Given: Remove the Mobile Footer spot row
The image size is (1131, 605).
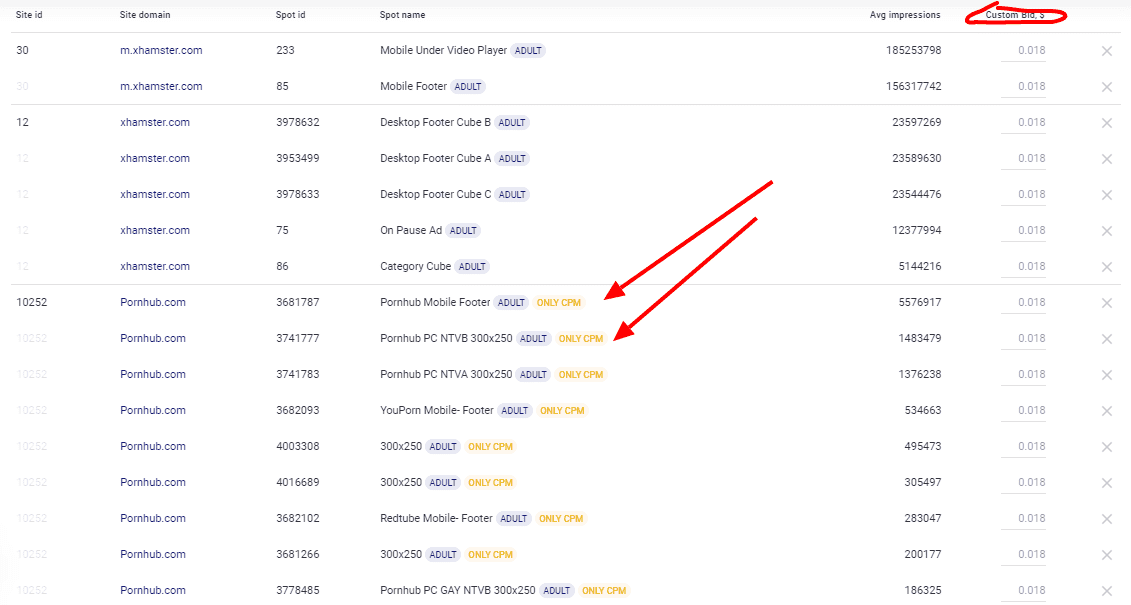Looking at the screenshot, I should [x=1106, y=87].
